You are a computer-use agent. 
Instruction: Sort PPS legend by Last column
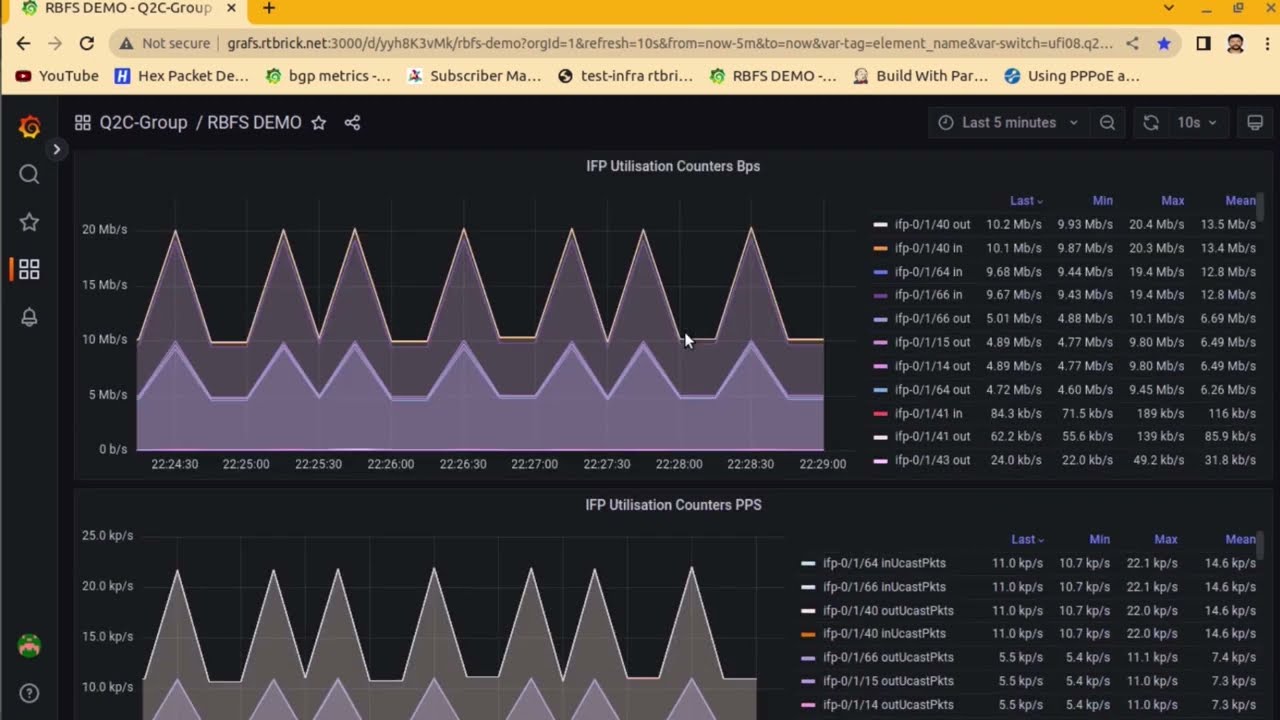[1027, 540]
